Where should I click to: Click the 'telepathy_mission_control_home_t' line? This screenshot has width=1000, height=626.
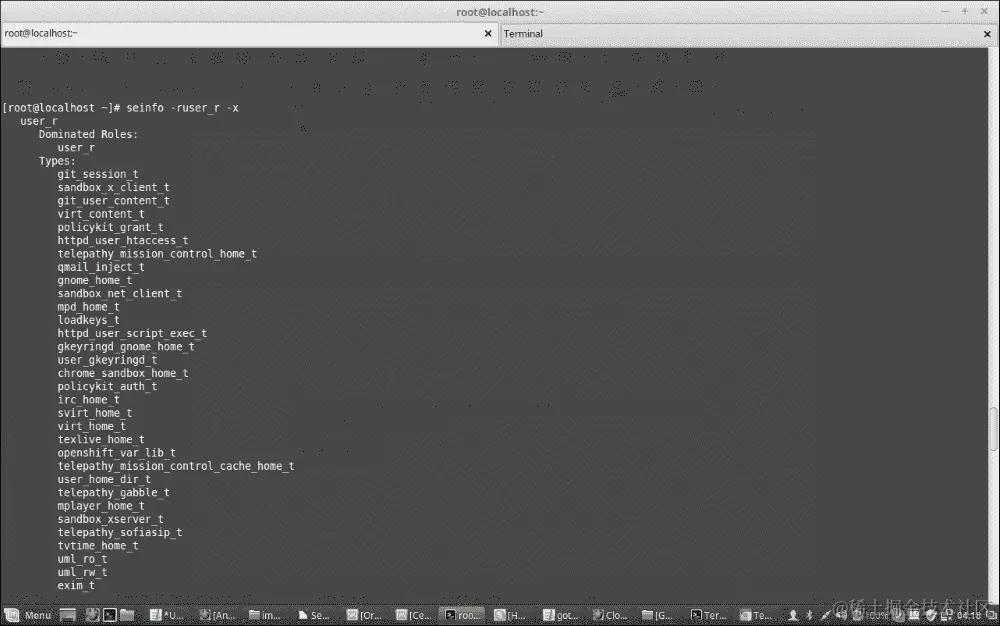157,254
